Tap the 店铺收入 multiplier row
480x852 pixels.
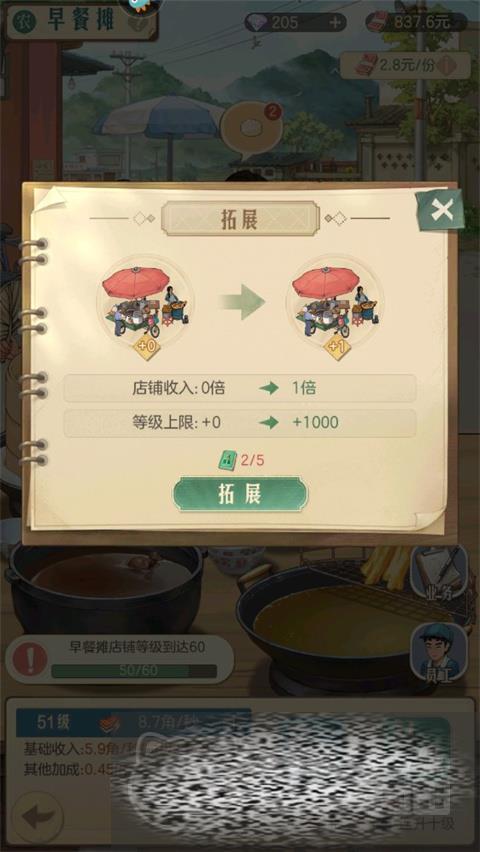click(240, 388)
